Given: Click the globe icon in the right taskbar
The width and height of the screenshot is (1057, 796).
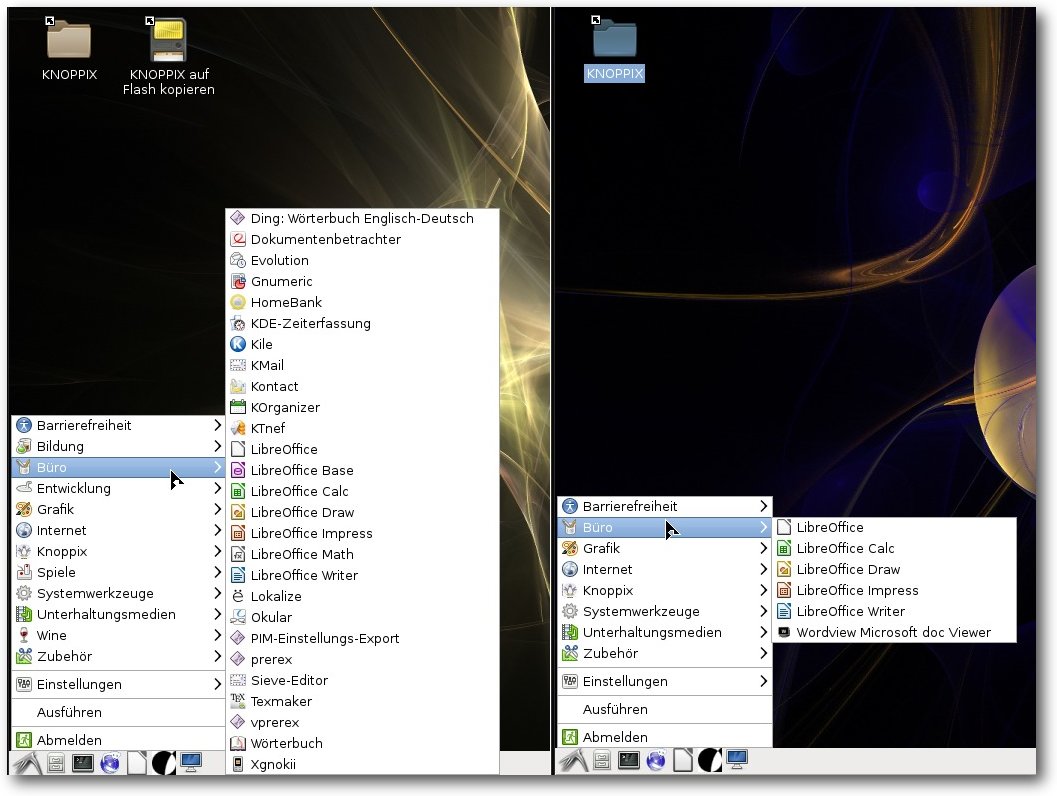Looking at the screenshot, I should click(656, 760).
